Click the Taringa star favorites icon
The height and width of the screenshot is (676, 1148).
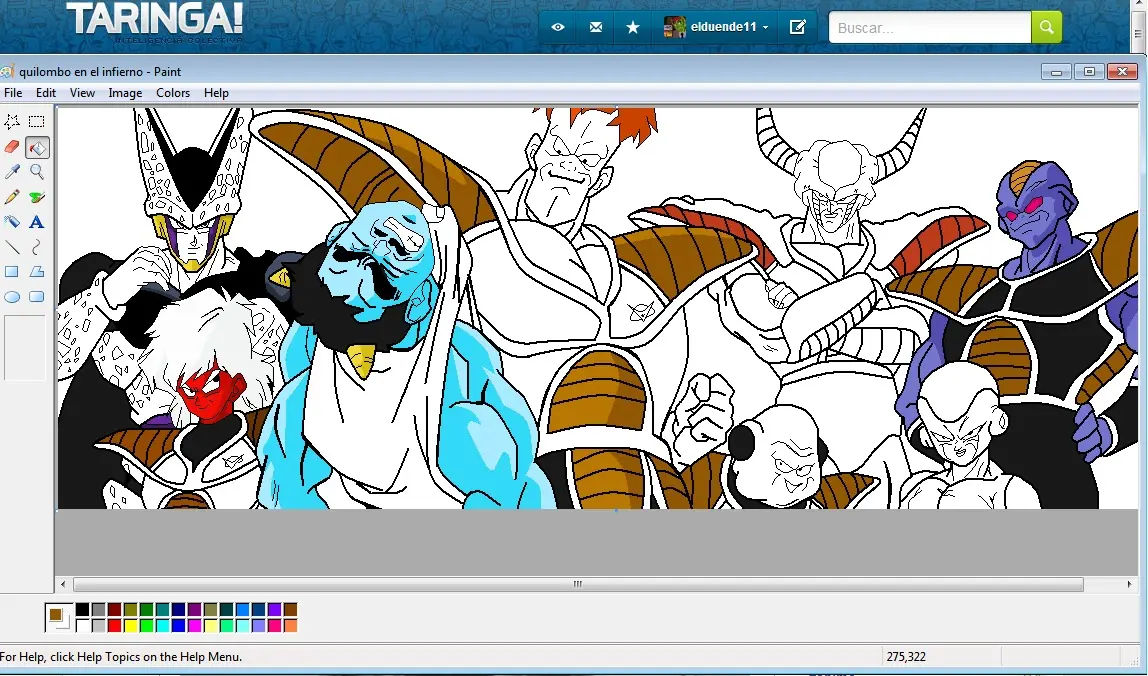(633, 27)
